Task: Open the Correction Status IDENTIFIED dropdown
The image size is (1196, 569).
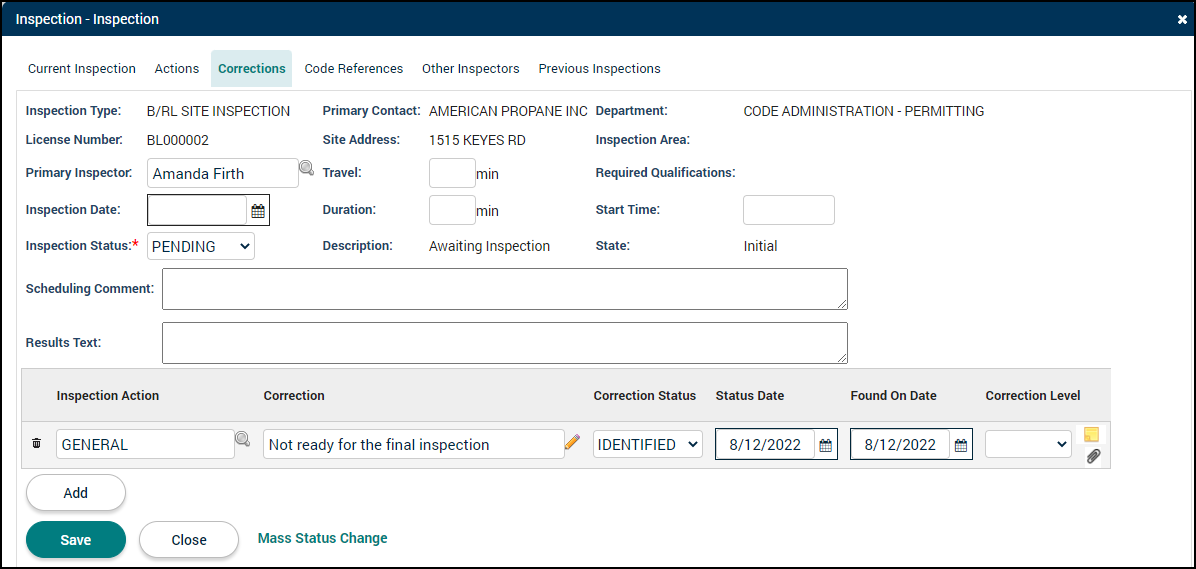Action: pos(648,444)
